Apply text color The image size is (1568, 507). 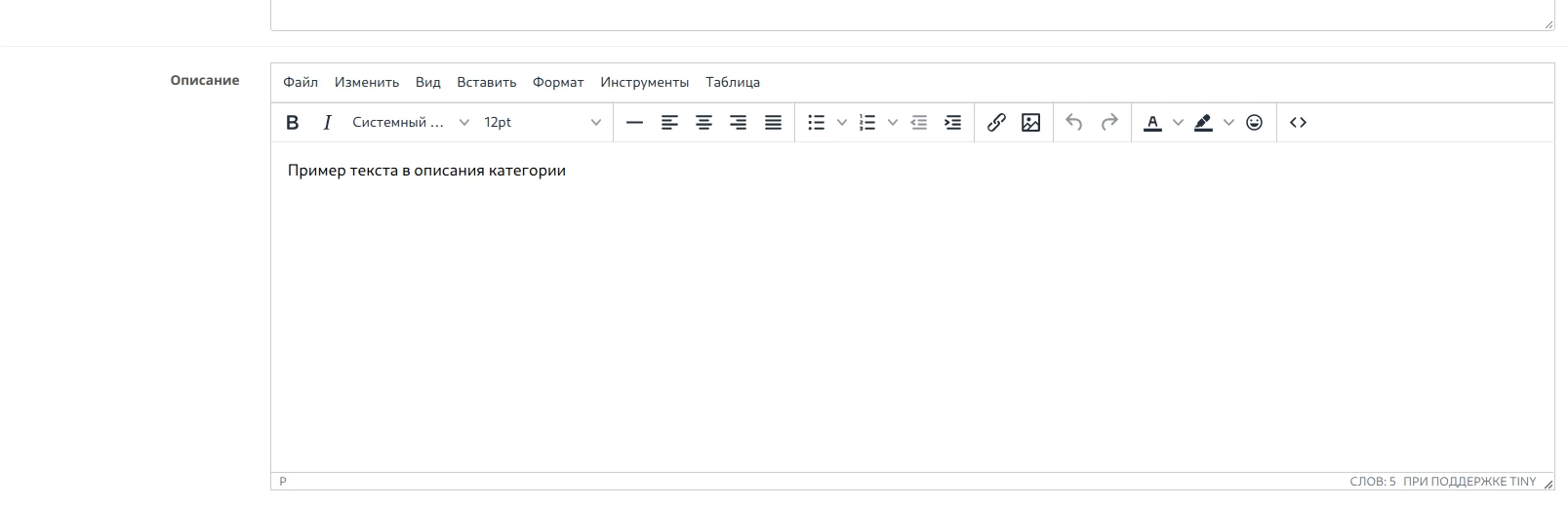(x=1152, y=122)
